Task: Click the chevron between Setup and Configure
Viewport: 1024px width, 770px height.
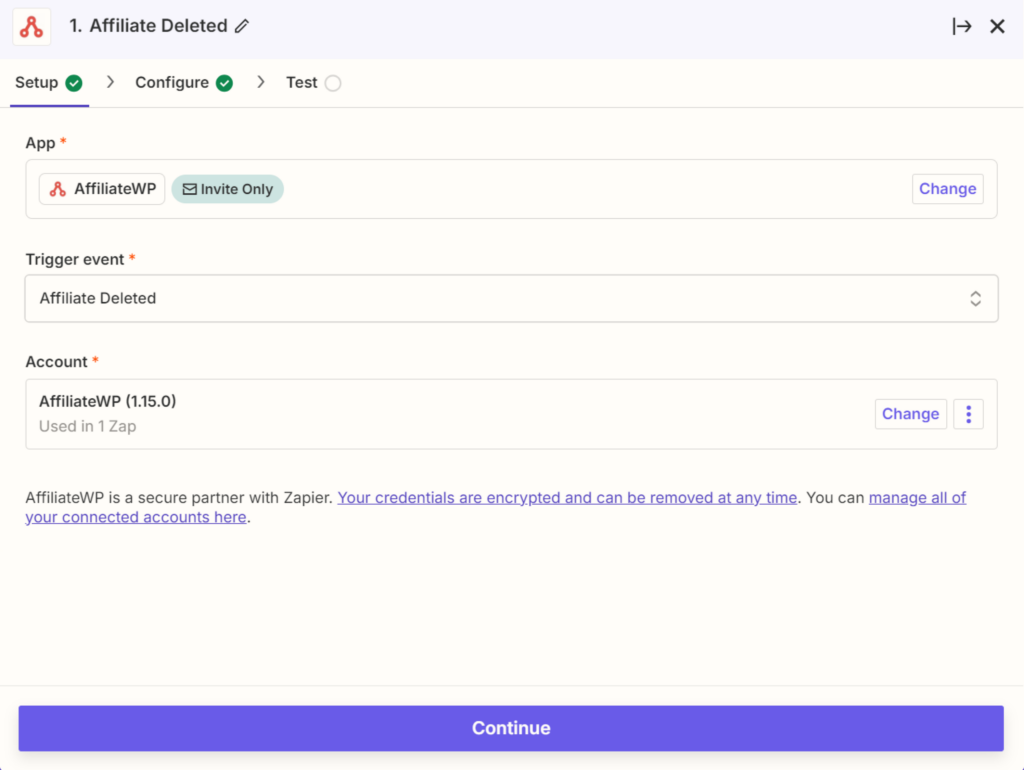Action: (x=110, y=82)
